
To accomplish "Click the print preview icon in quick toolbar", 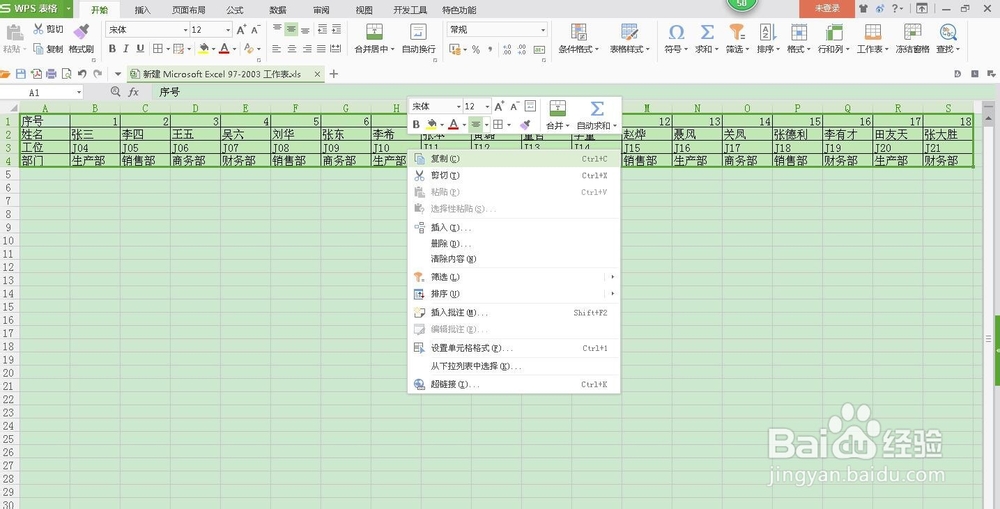I will pyautogui.click(x=67, y=74).
